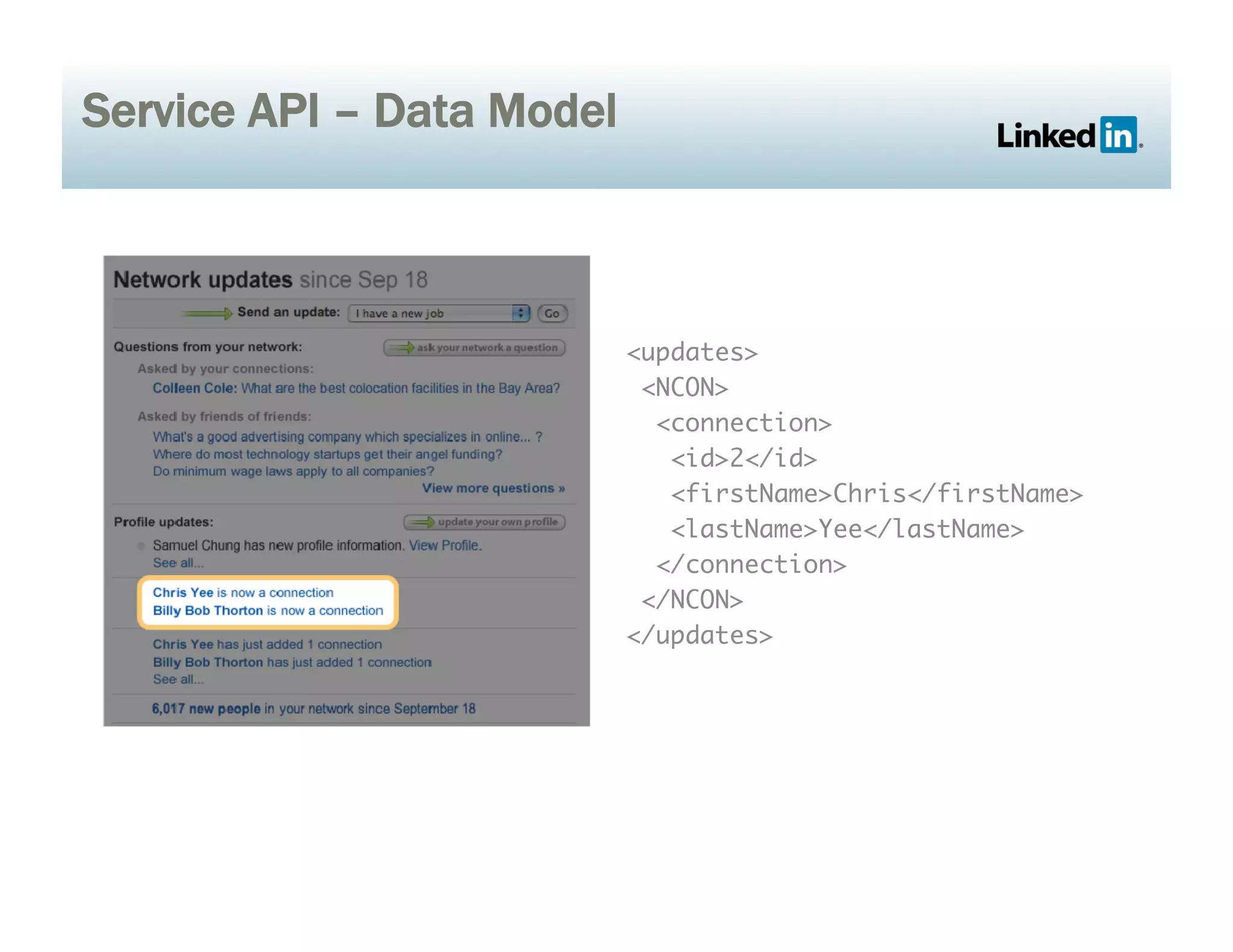1233x952 pixels.
Task: Click 'See all...' under Profile updates
Action: click(178, 563)
